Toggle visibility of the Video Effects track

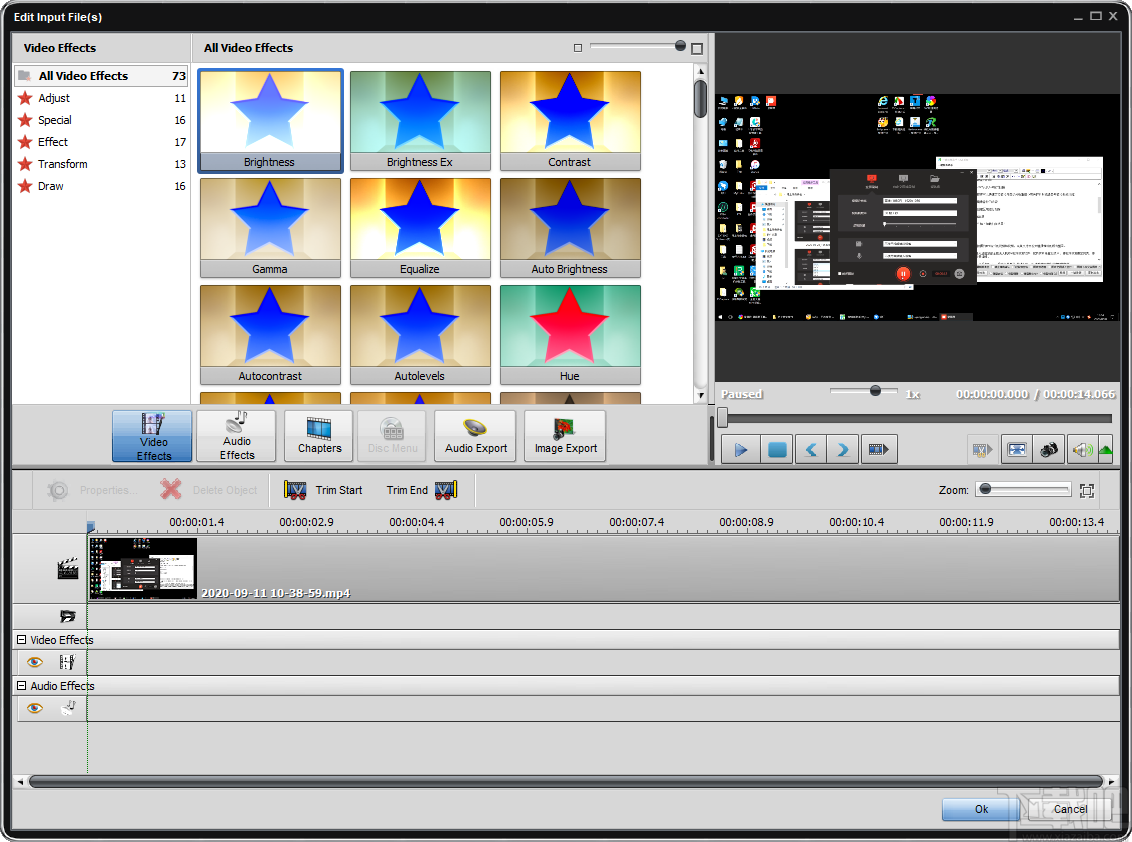34,661
